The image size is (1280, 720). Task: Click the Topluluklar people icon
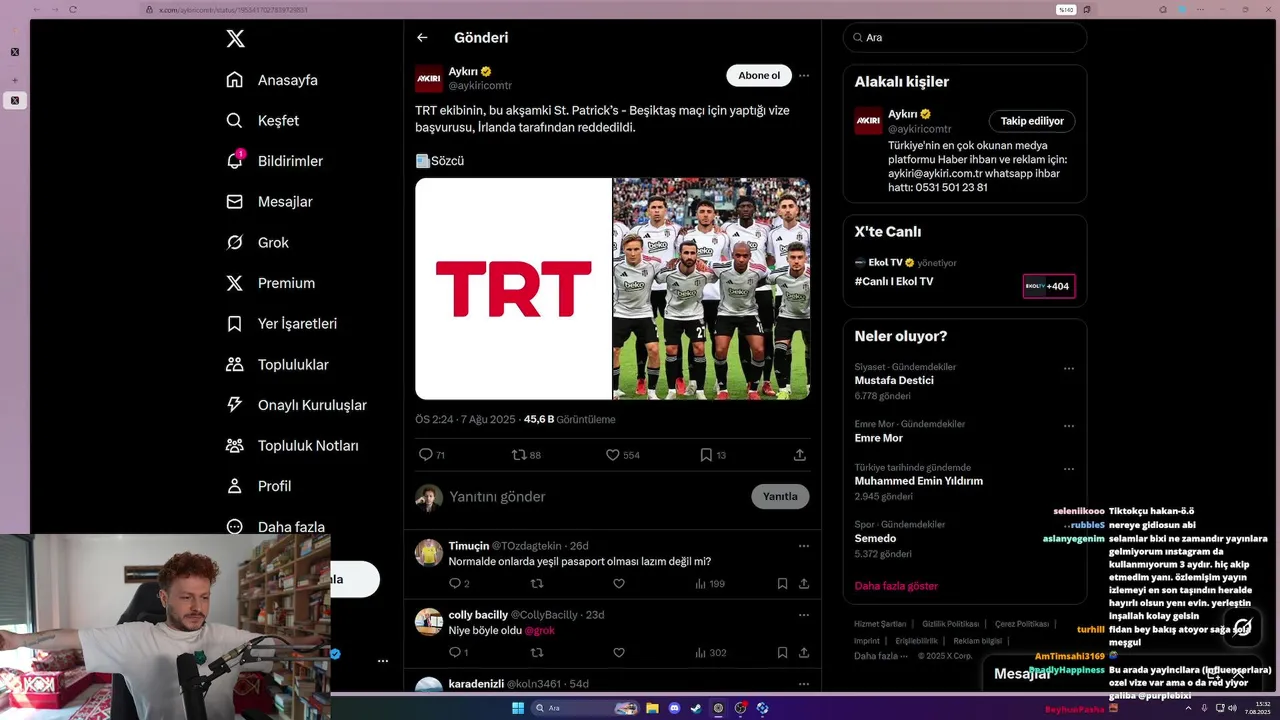pos(235,365)
